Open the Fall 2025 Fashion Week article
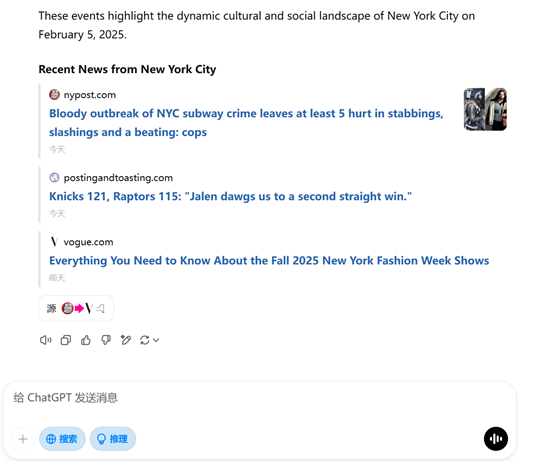 (269, 260)
